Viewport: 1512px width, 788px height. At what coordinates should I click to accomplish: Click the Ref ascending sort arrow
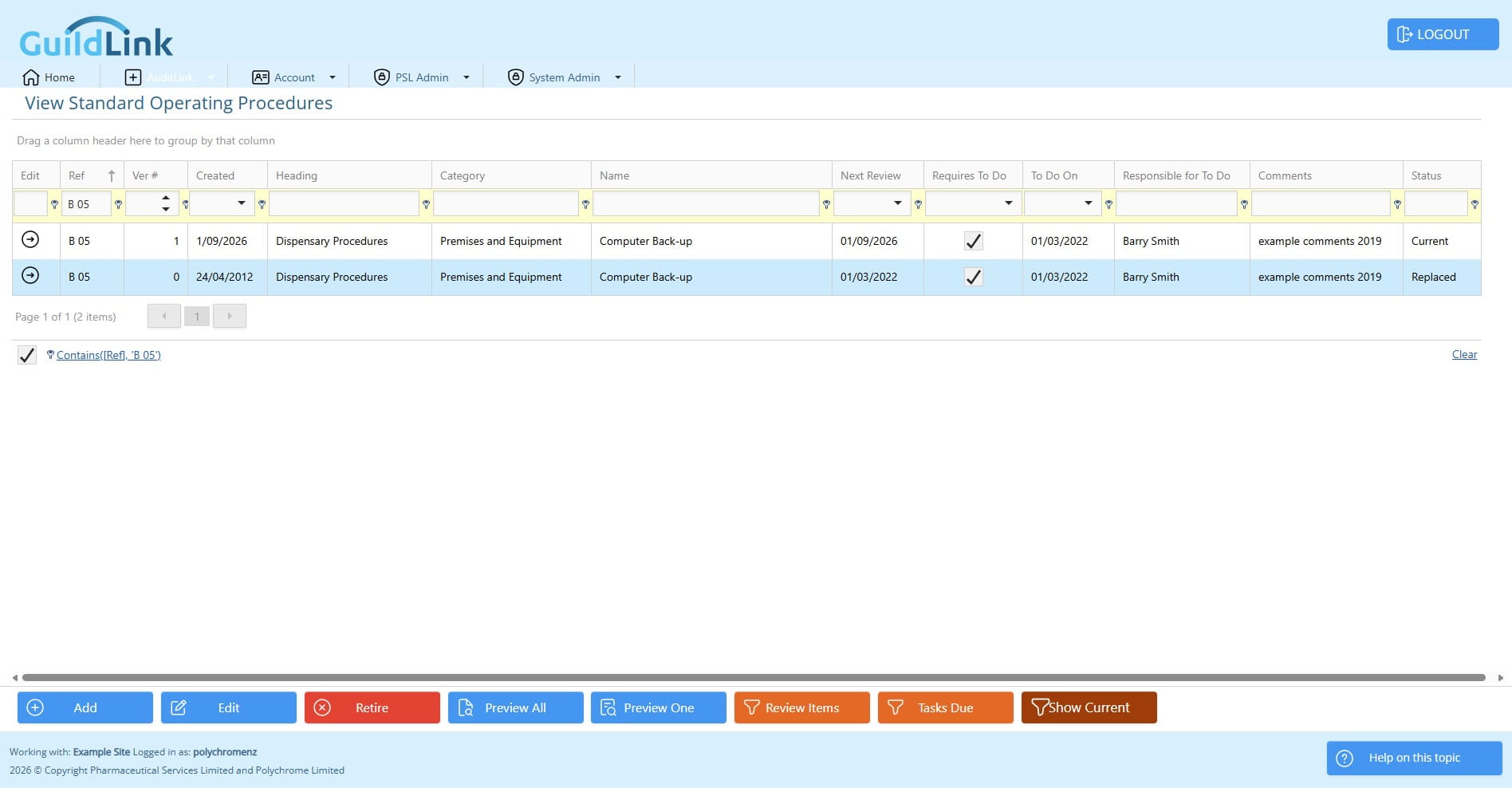coord(111,175)
